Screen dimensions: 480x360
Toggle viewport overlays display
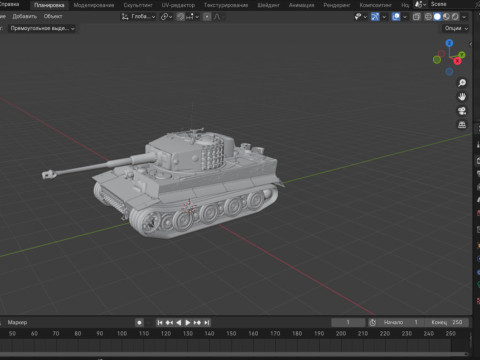(396, 17)
